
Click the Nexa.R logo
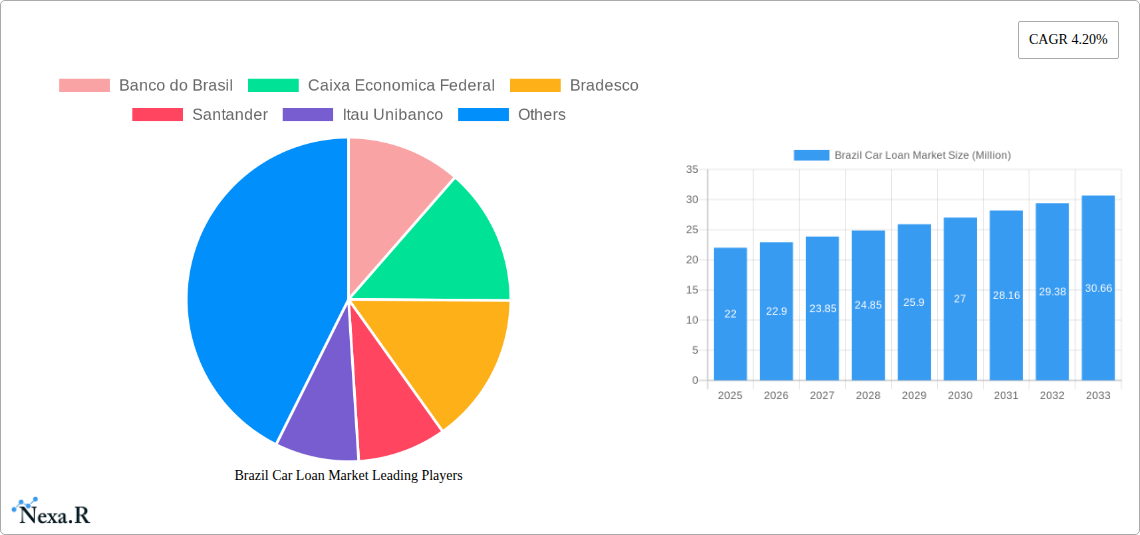tap(51, 513)
